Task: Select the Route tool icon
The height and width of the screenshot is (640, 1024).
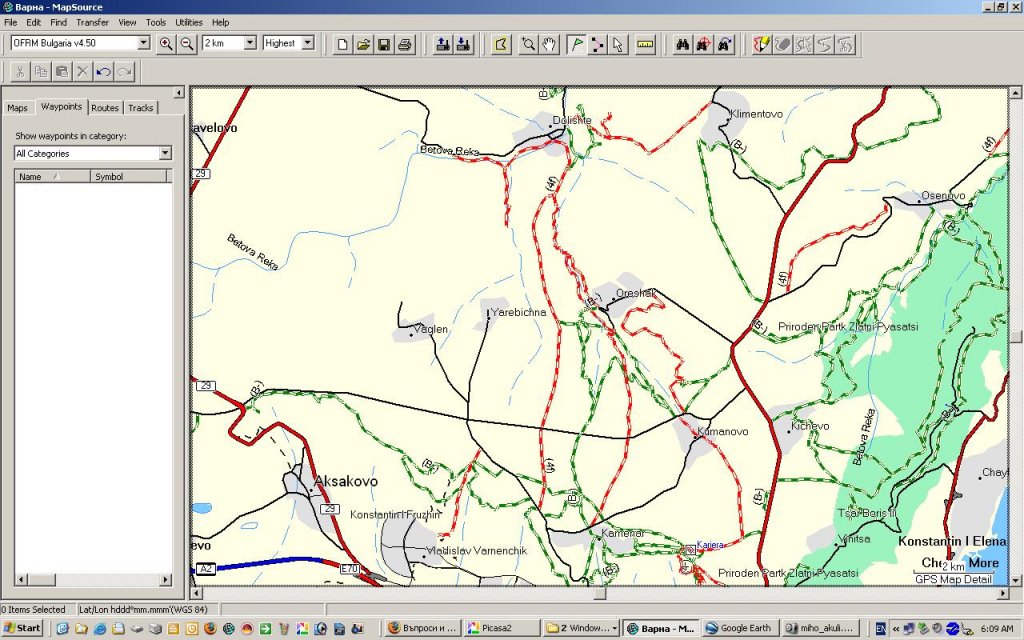Action: click(x=597, y=44)
